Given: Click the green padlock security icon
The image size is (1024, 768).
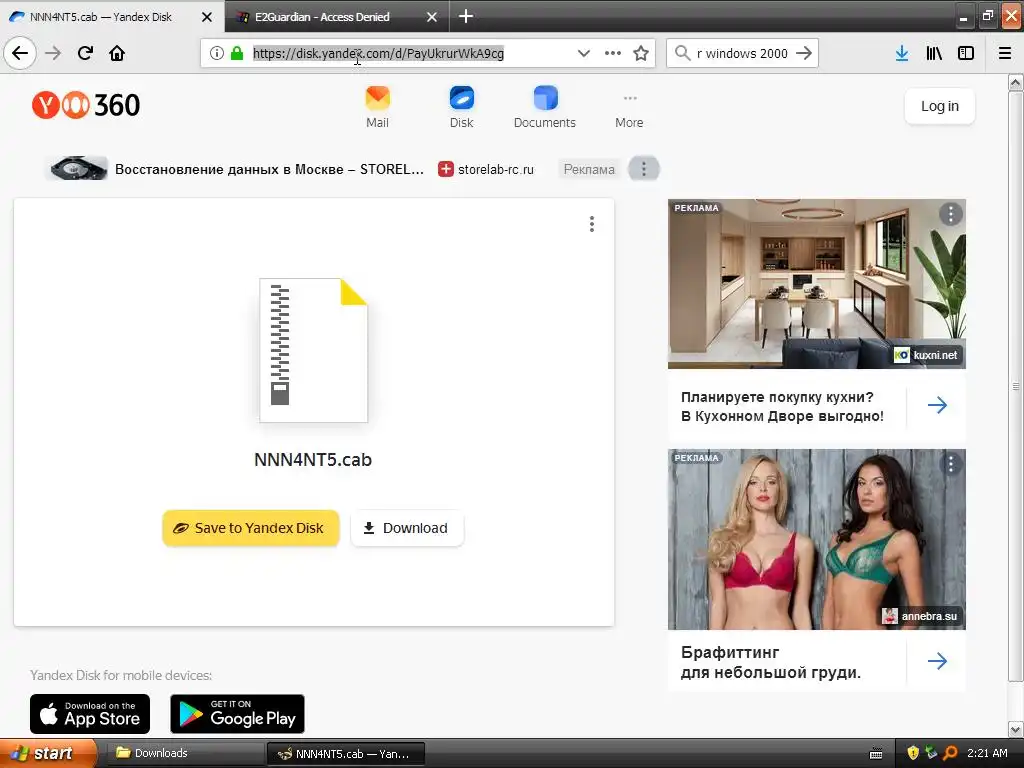Looking at the screenshot, I should [237, 53].
